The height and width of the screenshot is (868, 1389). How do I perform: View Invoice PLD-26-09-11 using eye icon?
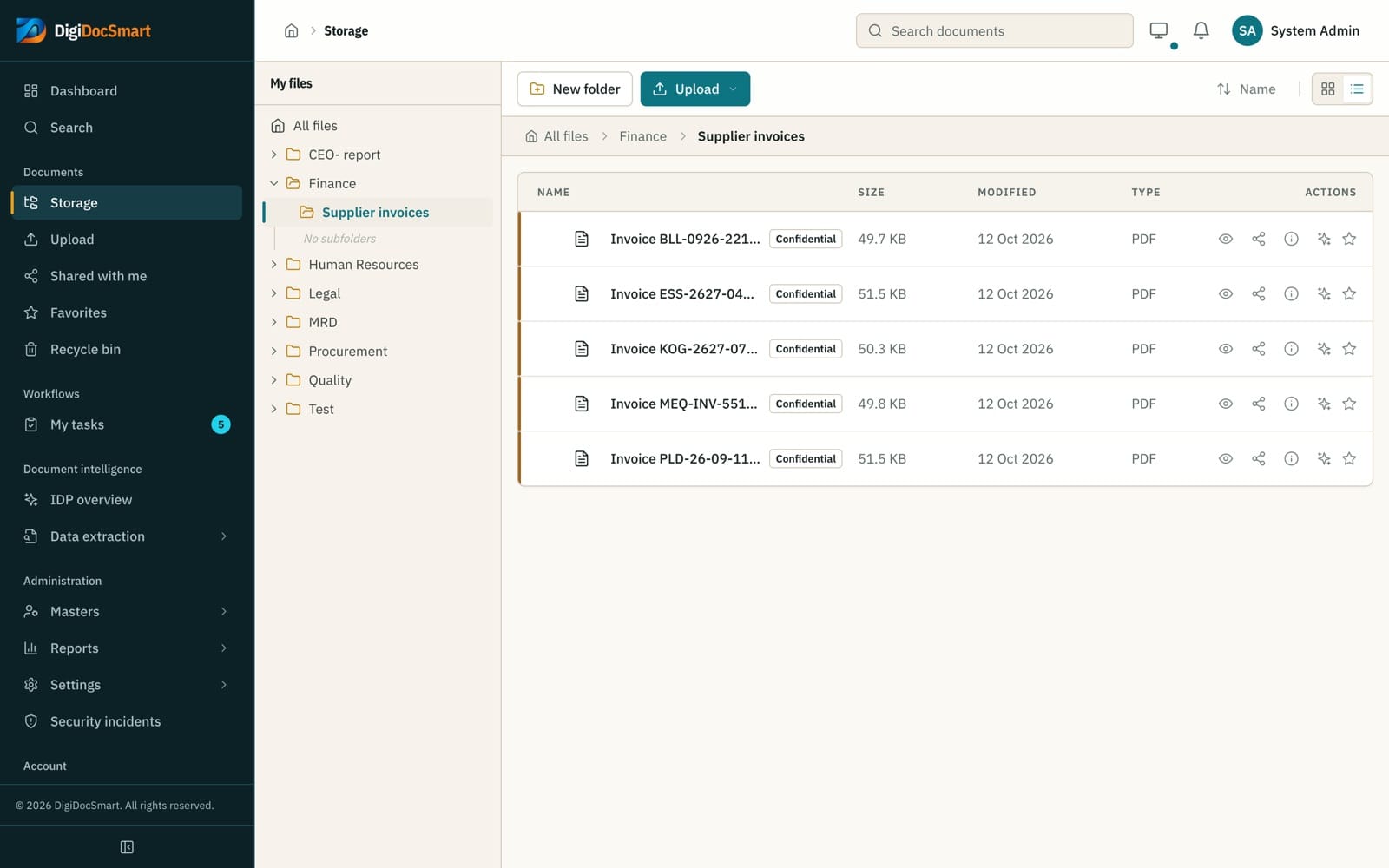pyautogui.click(x=1225, y=458)
